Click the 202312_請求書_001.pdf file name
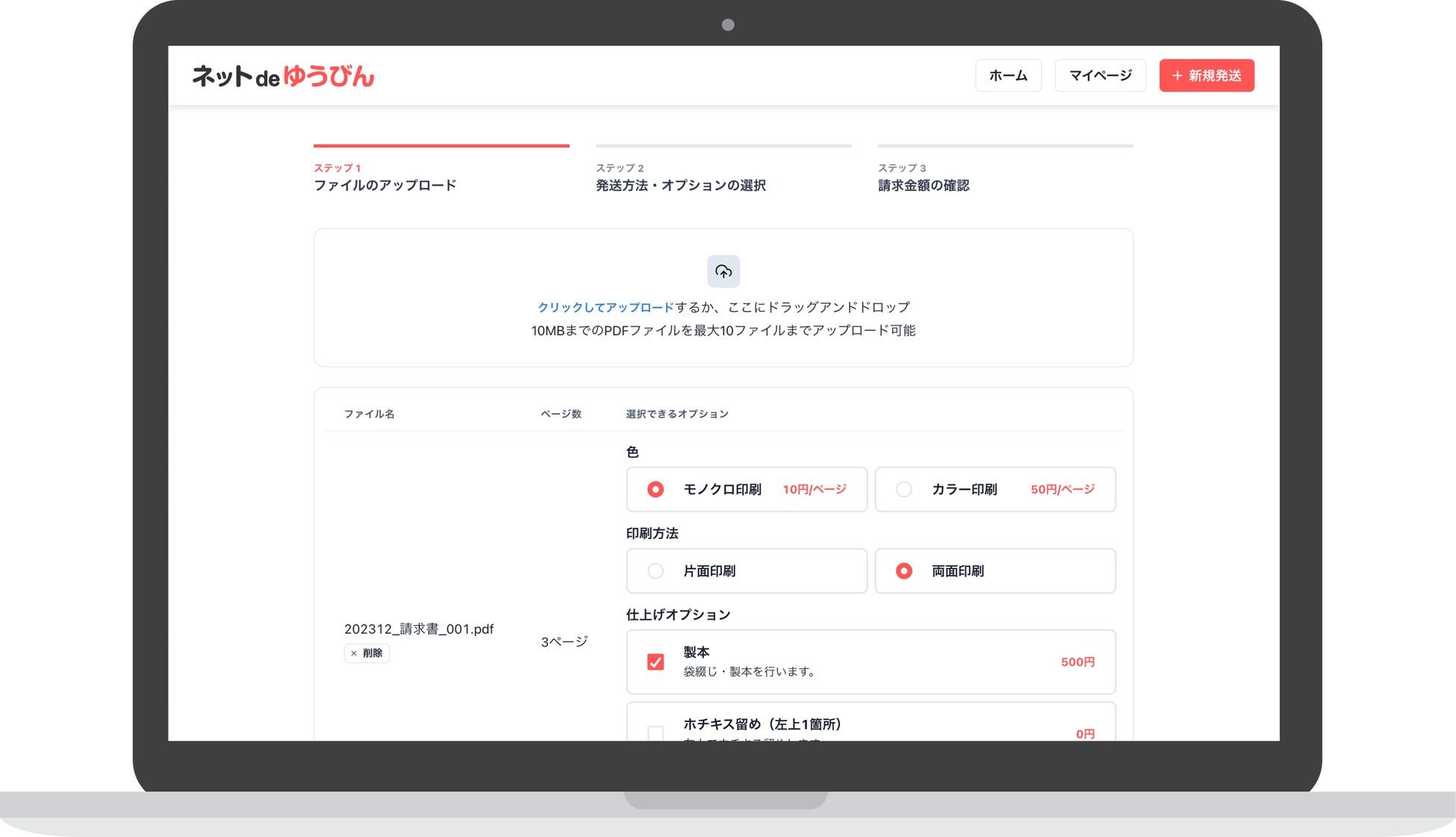Viewport: 1456px width, 837px height. pos(418,629)
